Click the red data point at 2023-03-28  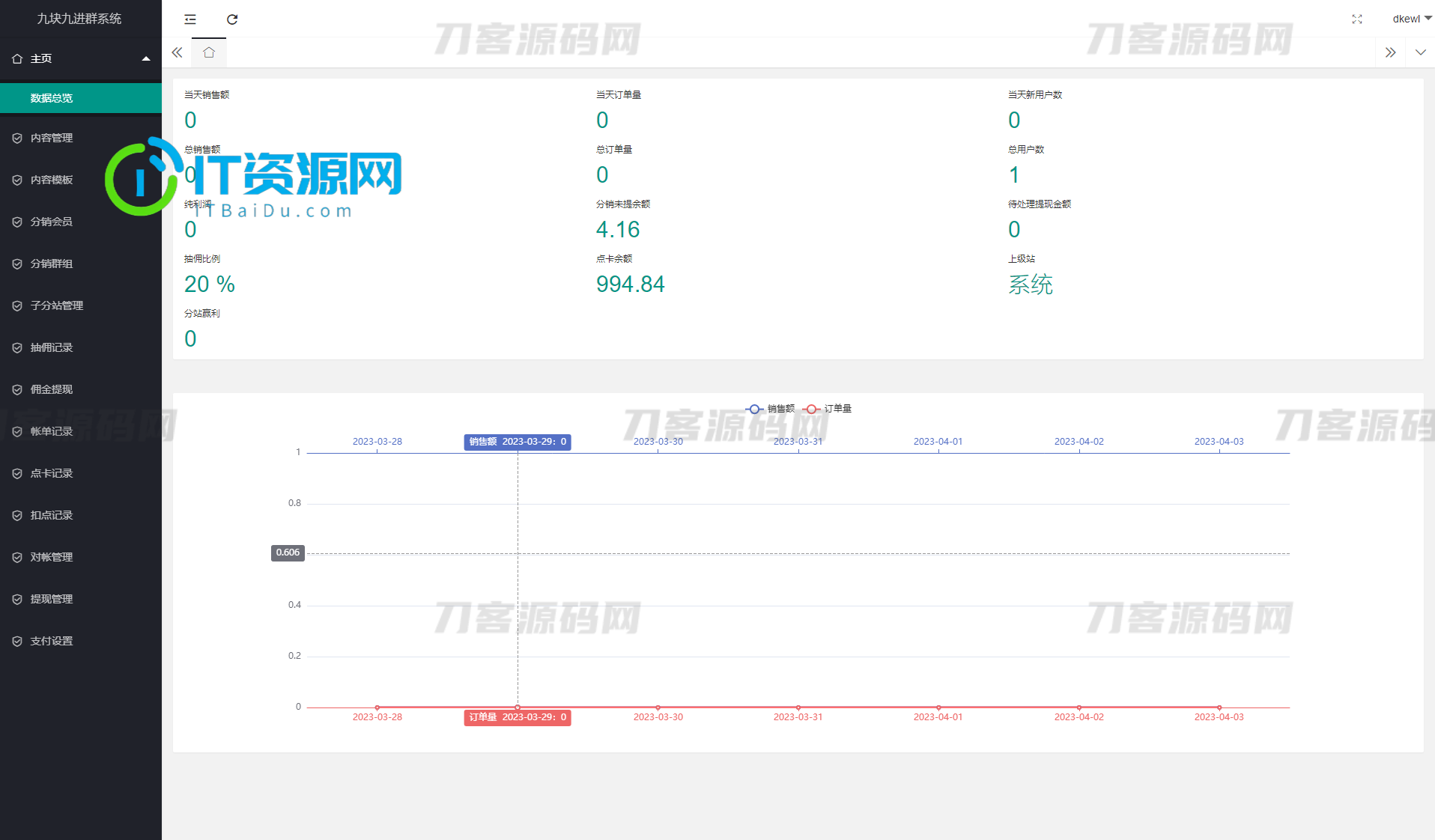point(377,707)
